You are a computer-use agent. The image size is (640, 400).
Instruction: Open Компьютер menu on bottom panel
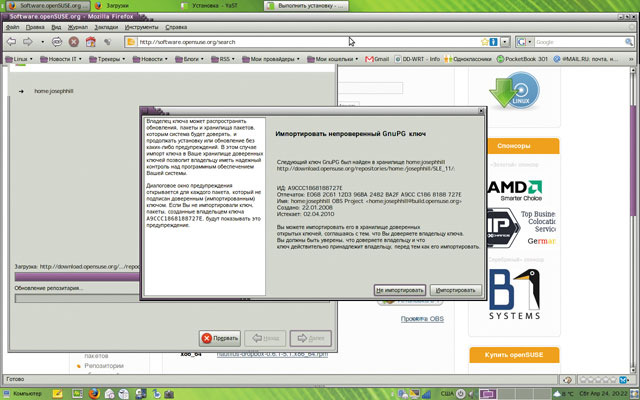(x=22, y=393)
